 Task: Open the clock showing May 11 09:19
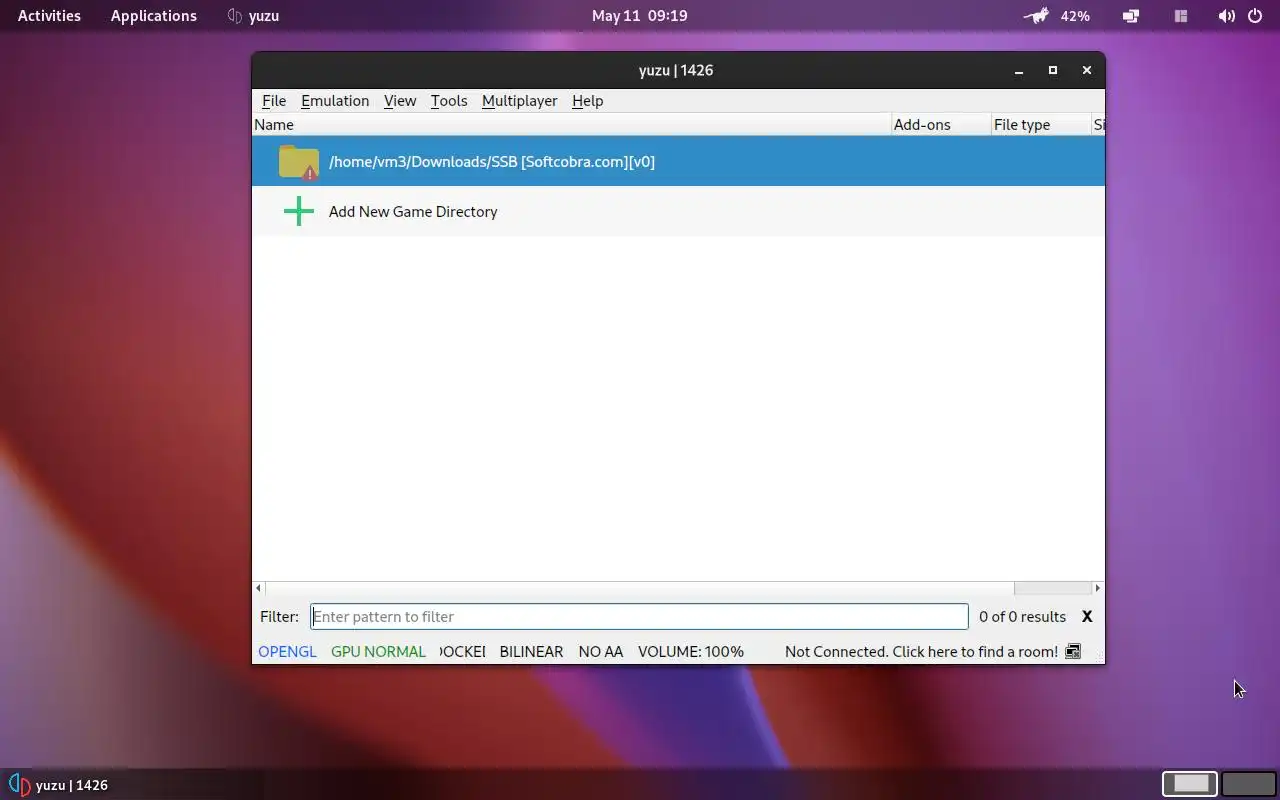[x=639, y=16]
